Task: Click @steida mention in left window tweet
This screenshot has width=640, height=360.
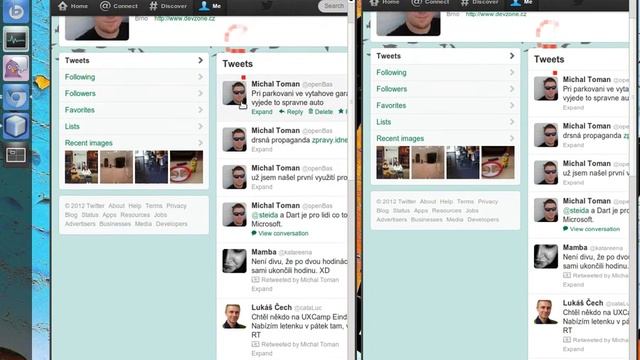Action: tap(265, 215)
